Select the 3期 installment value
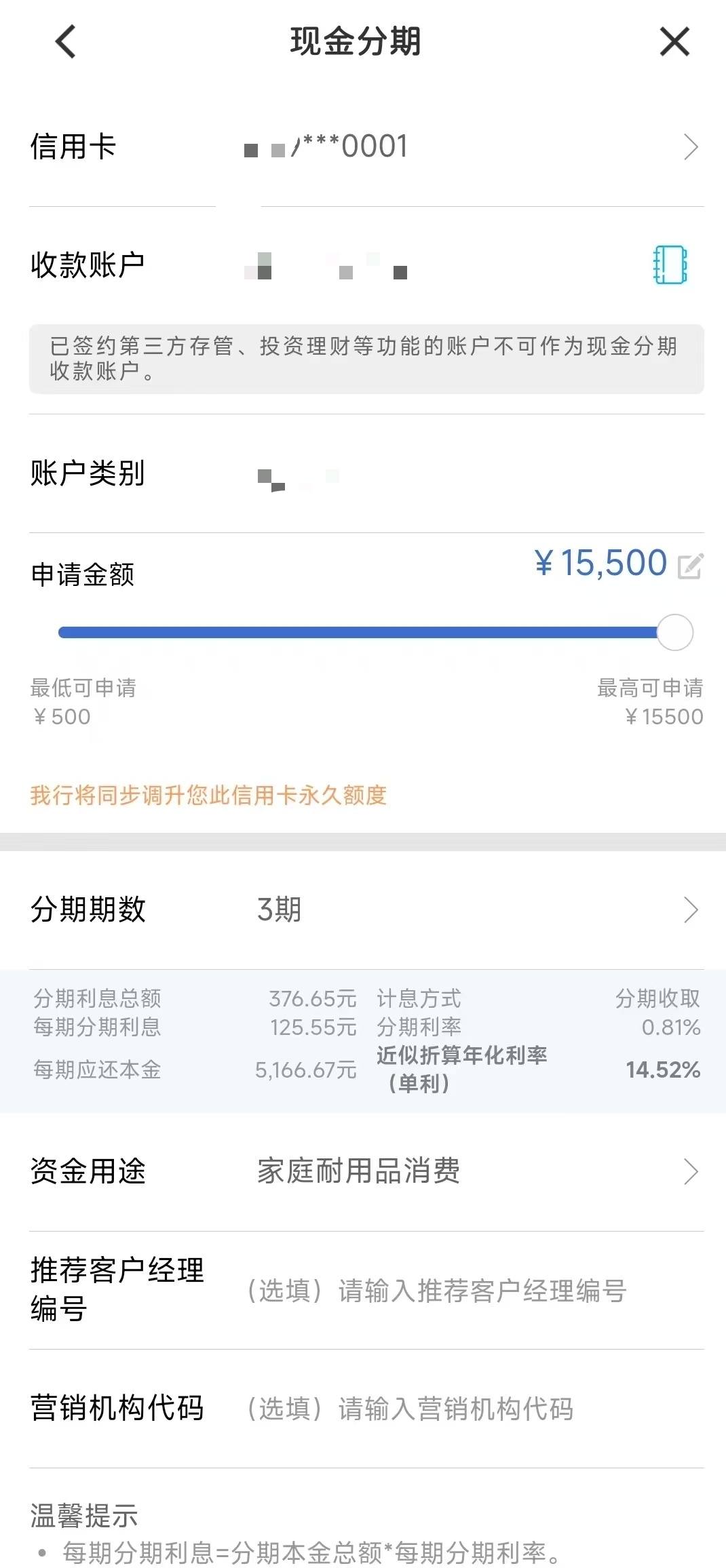This screenshot has height=1568, width=726. coord(279,910)
